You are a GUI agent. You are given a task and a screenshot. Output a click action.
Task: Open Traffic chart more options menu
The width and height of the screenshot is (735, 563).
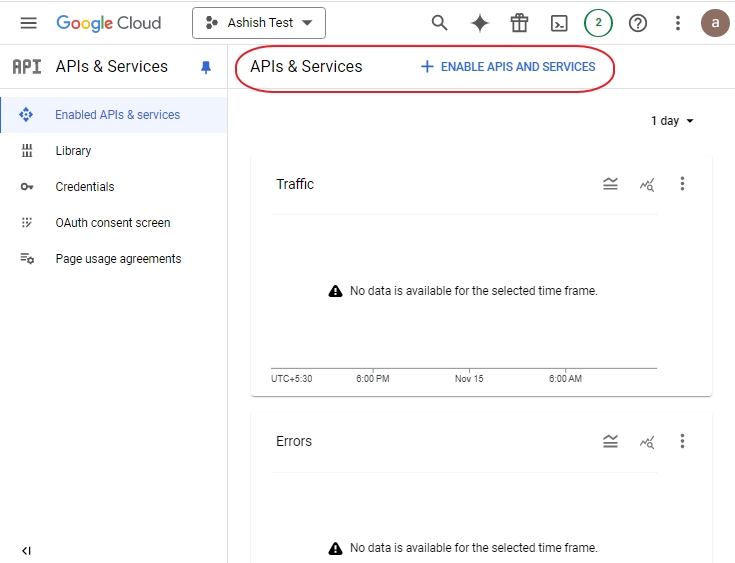[682, 184]
